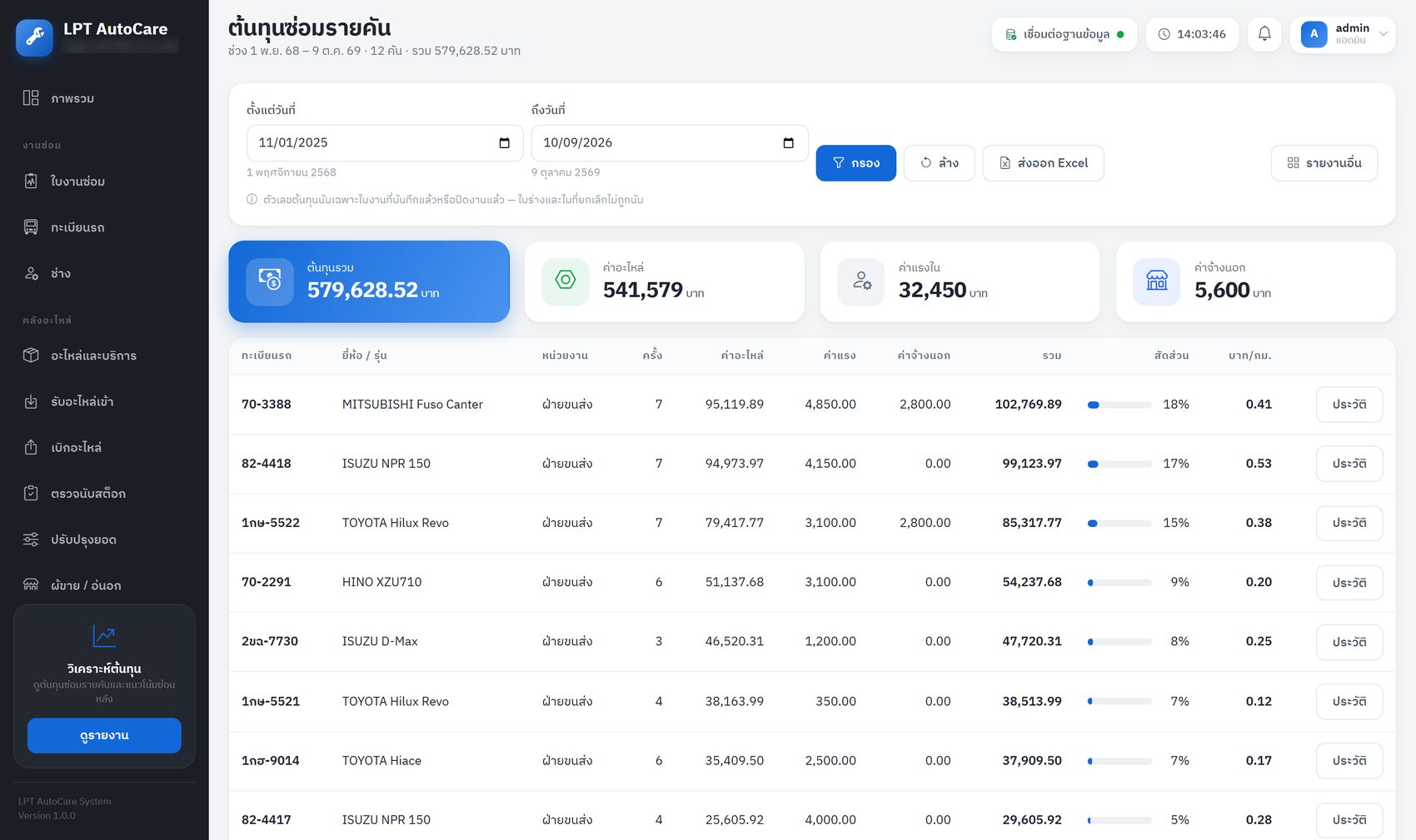Open the รายงานอื่น reports menu
Screen dimensions: 1416x840
[1324, 163]
